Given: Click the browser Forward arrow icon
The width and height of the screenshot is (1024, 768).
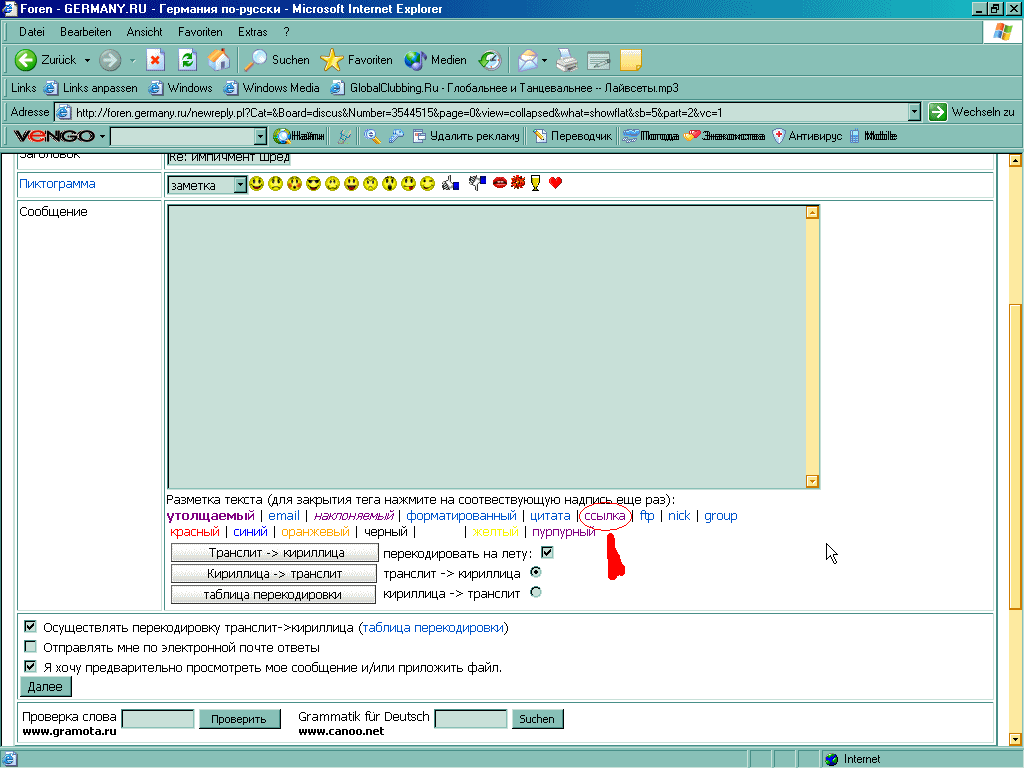Looking at the screenshot, I should click(110, 60).
